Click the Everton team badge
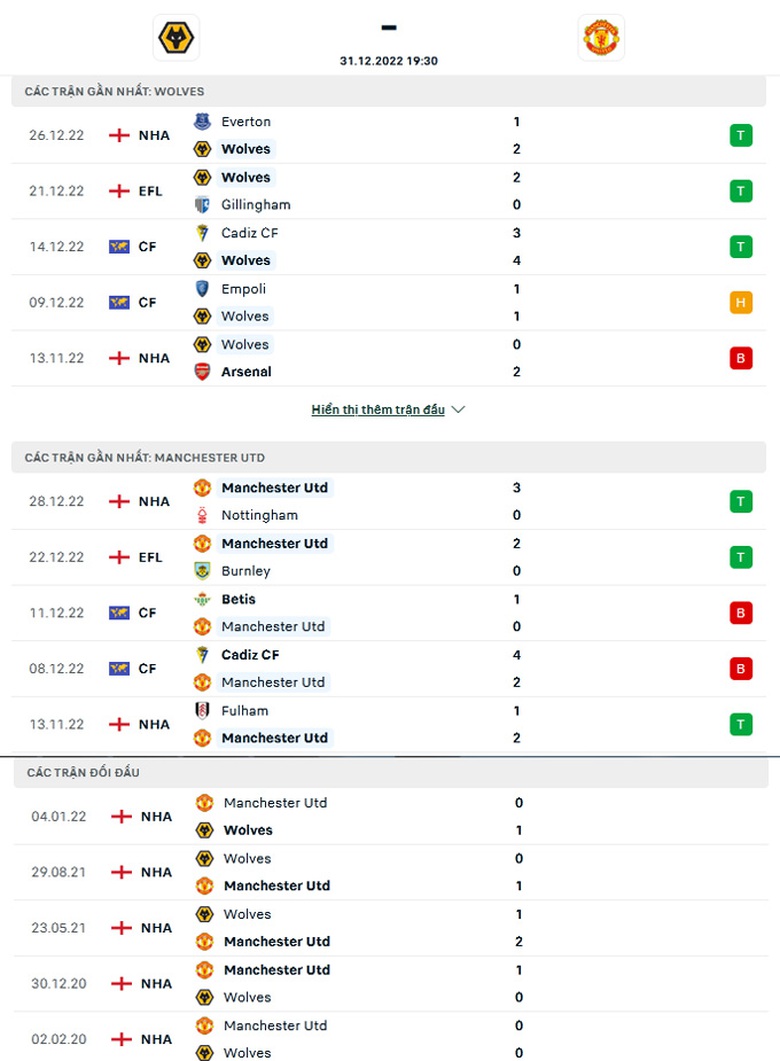Image resolution: width=780 pixels, height=1061 pixels. click(202, 122)
